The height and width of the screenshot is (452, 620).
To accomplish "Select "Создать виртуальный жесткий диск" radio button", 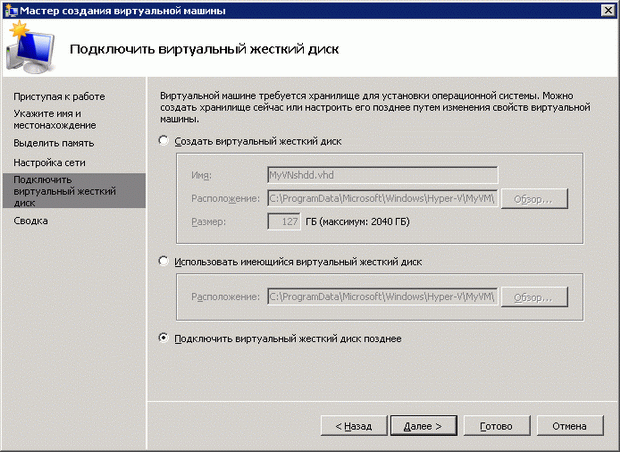I will click(165, 142).
